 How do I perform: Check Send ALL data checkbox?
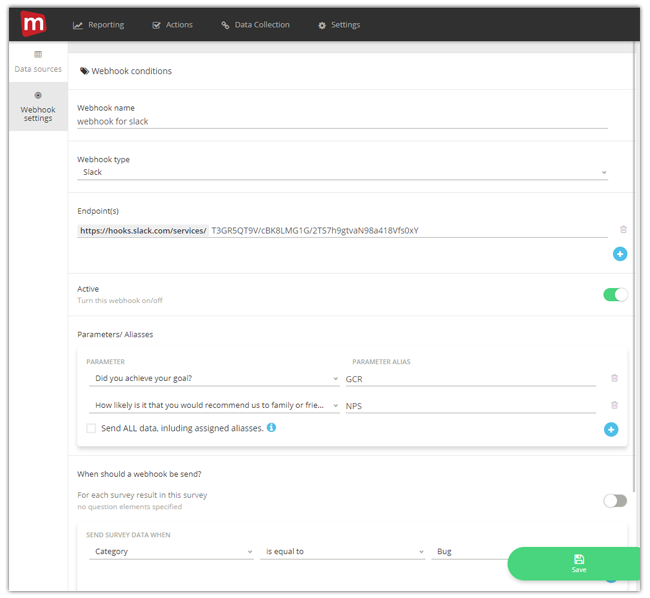pos(91,428)
